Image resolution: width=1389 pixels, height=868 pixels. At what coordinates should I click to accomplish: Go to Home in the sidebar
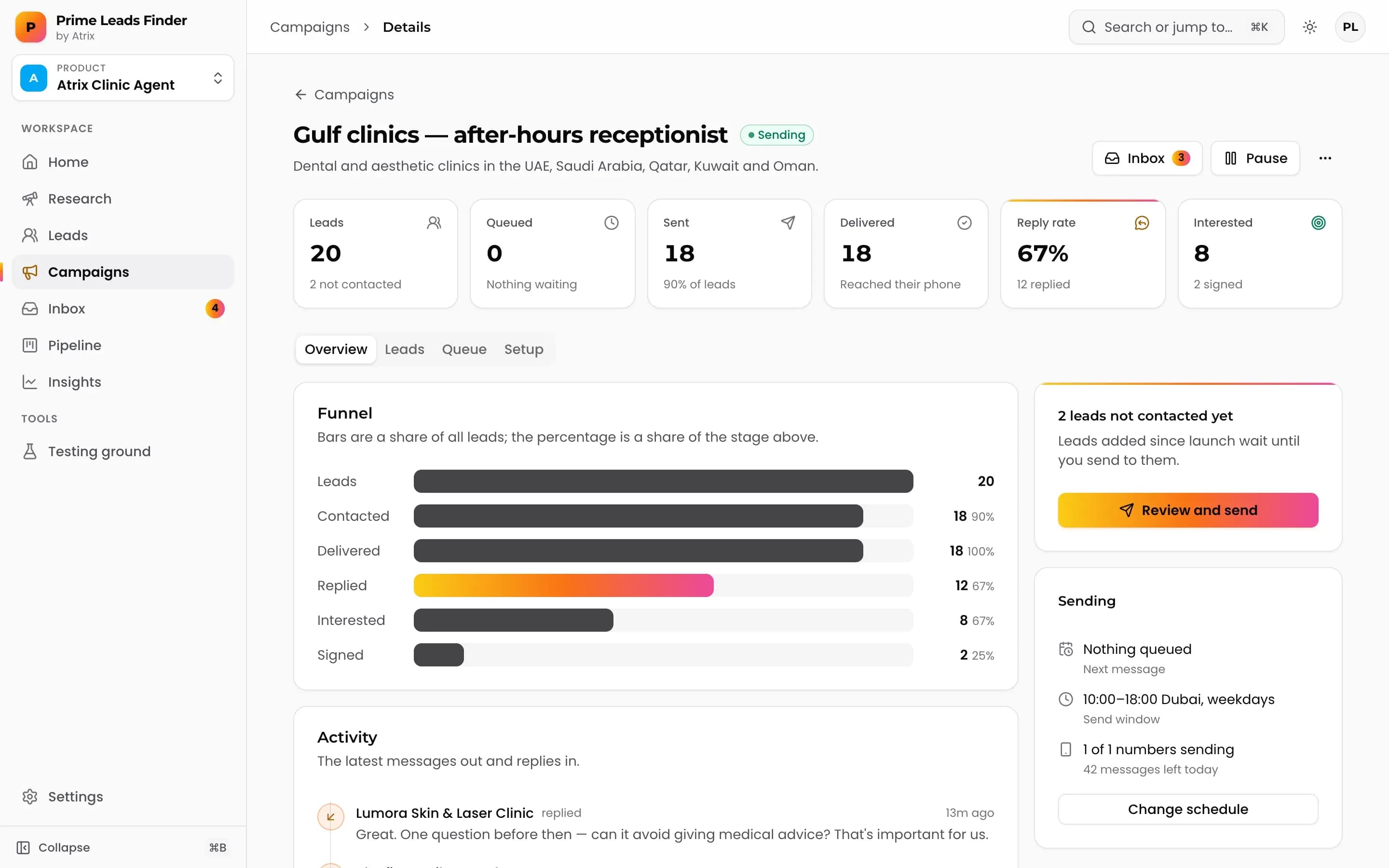pyautogui.click(x=123, y=162)
